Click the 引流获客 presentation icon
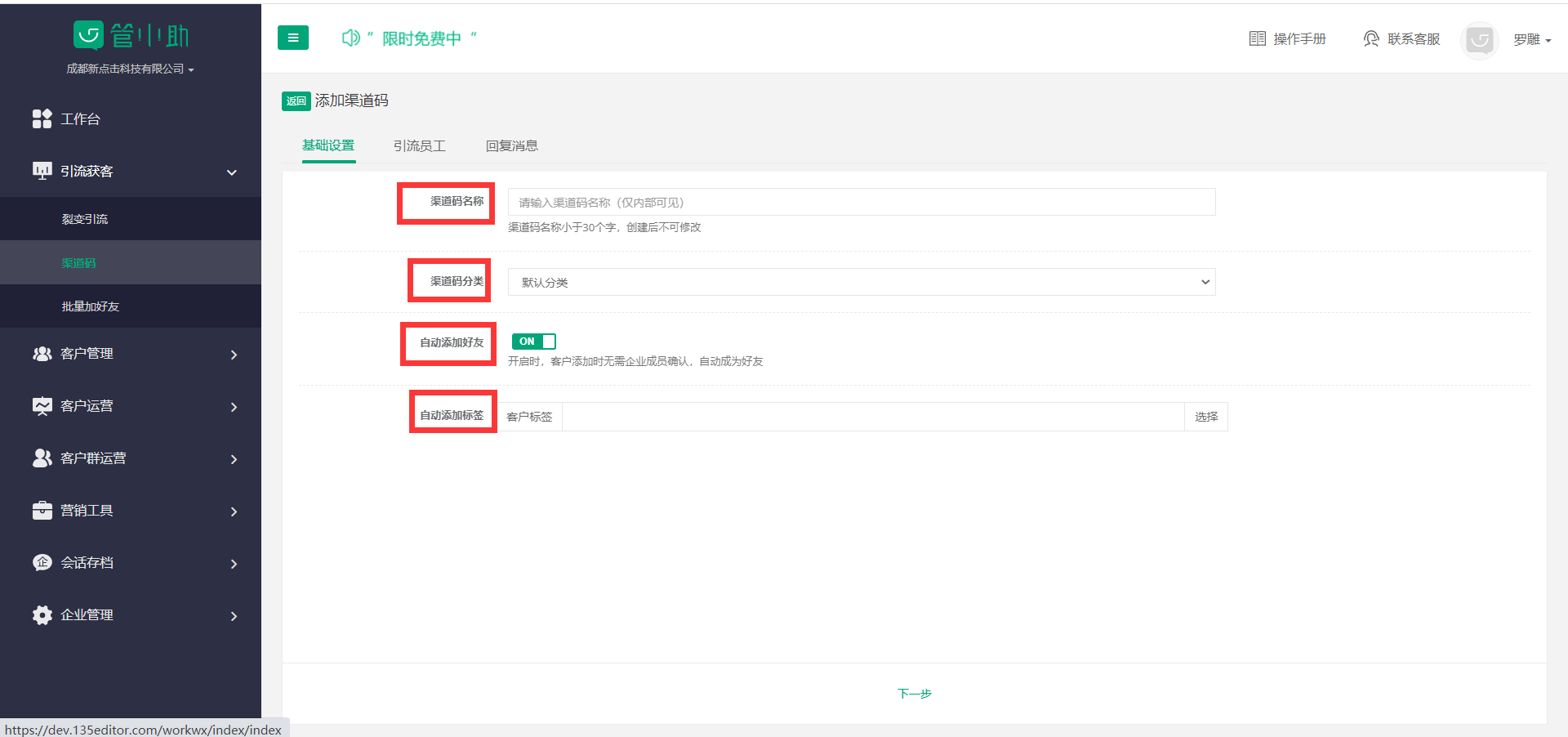Viewport: 1568px width, 737px height. click(x=42, y=171)
